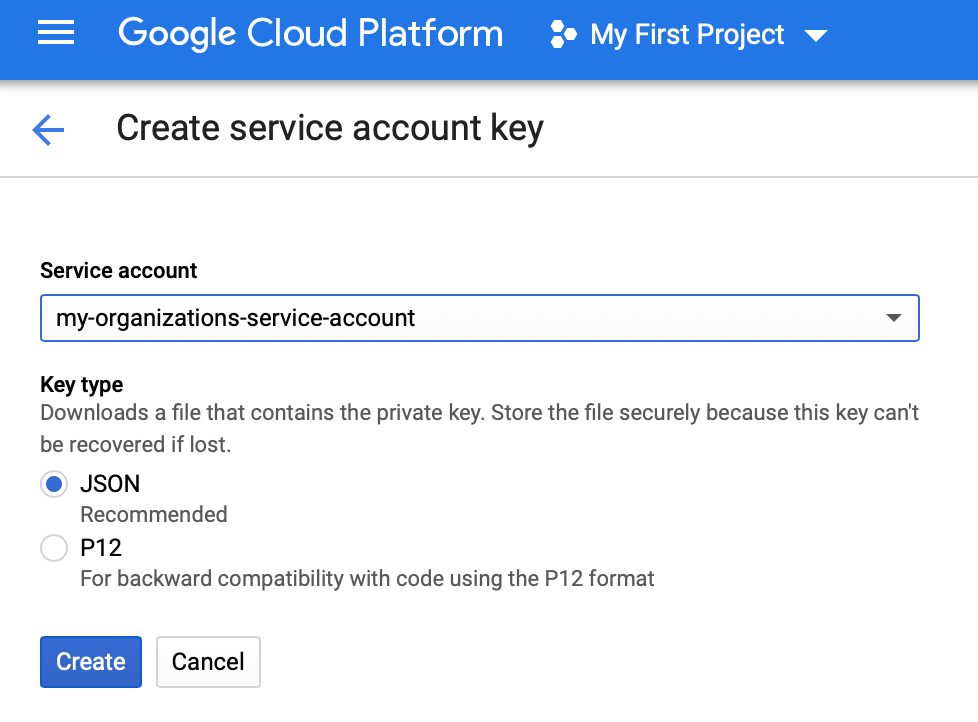
Task: Click the Recommended hint under JSON
Action: tap(154, 515)
